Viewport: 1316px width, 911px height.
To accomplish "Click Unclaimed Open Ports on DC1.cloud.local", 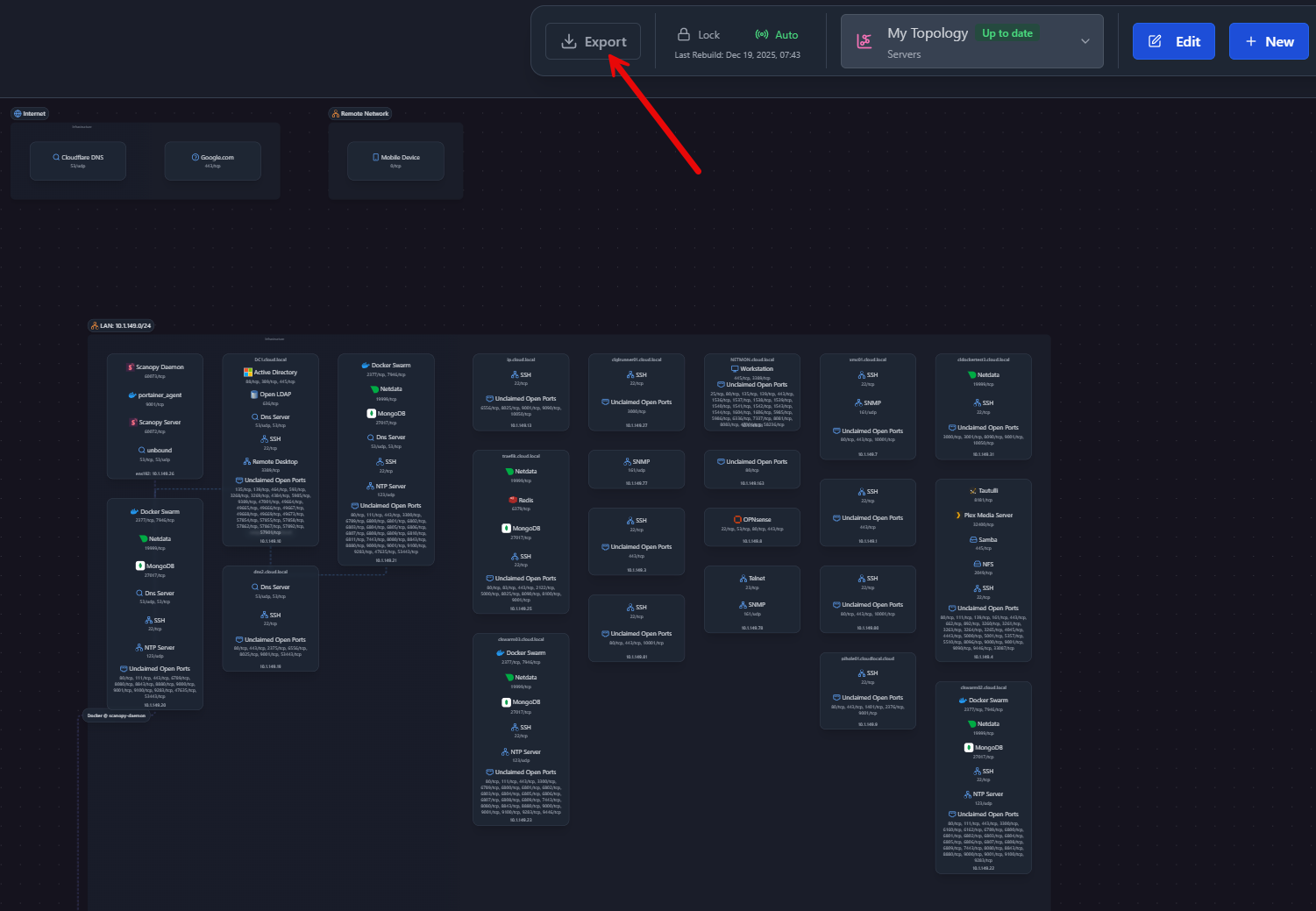I will pos(270,480).
